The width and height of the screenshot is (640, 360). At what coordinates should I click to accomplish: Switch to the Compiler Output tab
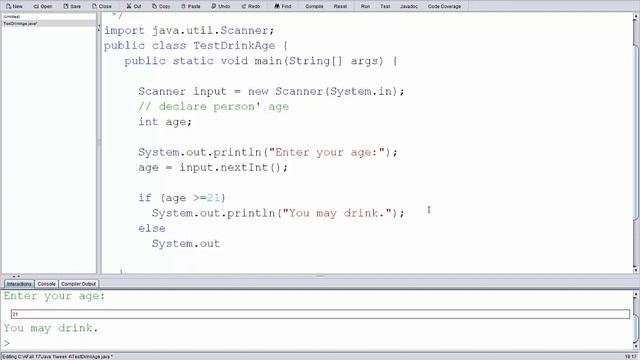tap(78, 284)
